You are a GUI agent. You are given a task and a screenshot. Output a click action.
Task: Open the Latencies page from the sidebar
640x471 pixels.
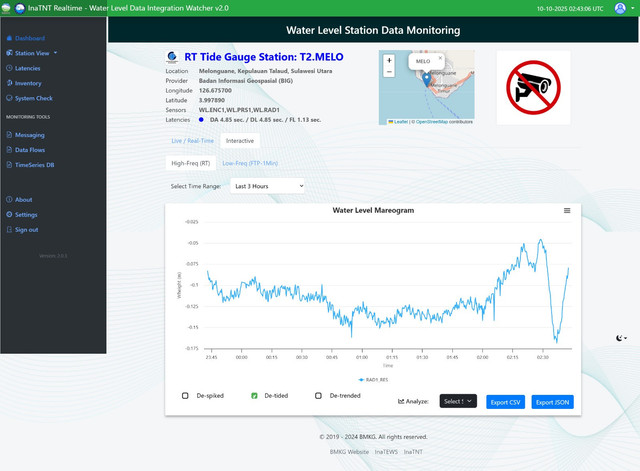(x=28, y=68)
